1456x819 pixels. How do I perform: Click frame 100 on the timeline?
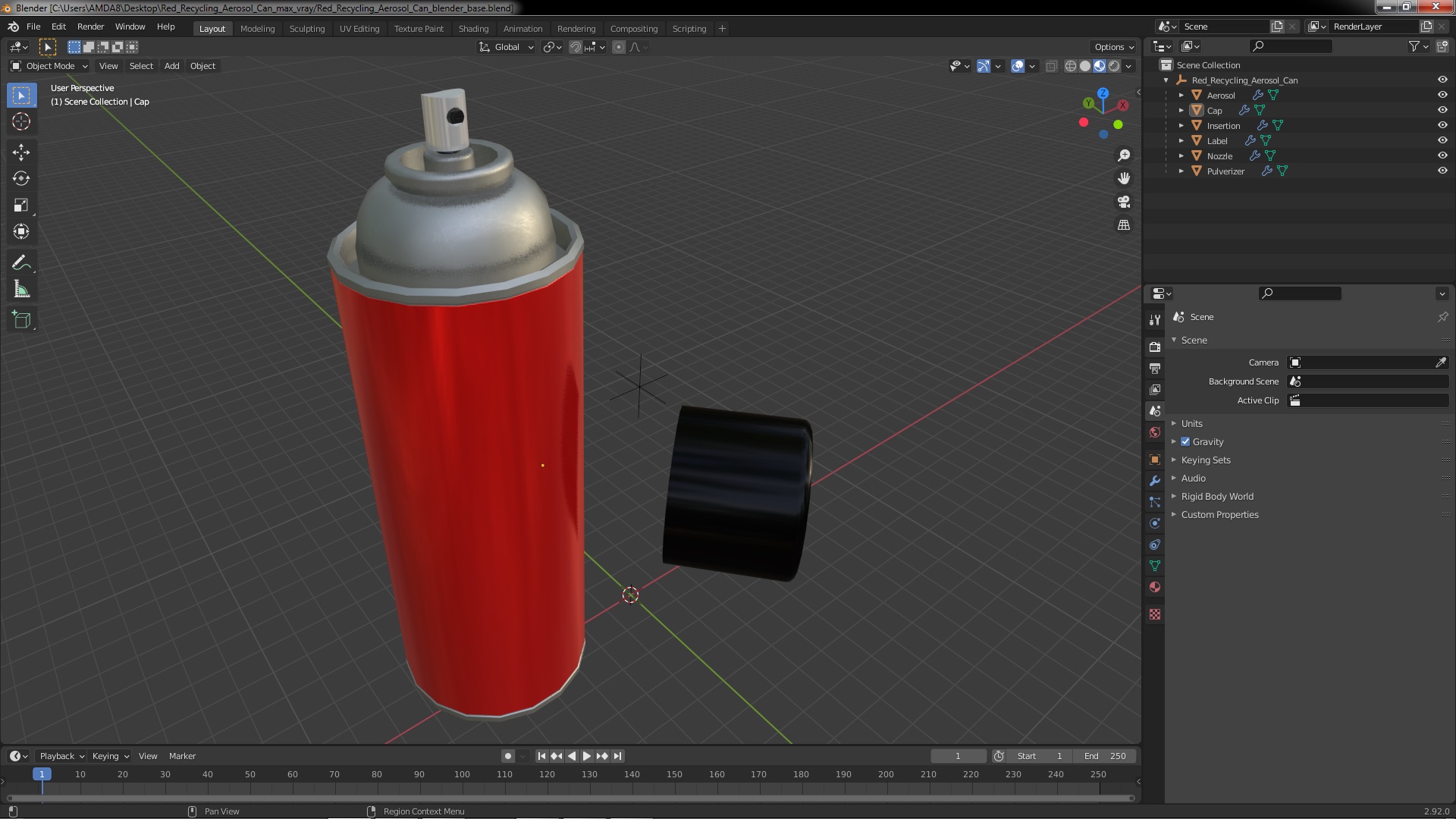click(x=462, y=774)
